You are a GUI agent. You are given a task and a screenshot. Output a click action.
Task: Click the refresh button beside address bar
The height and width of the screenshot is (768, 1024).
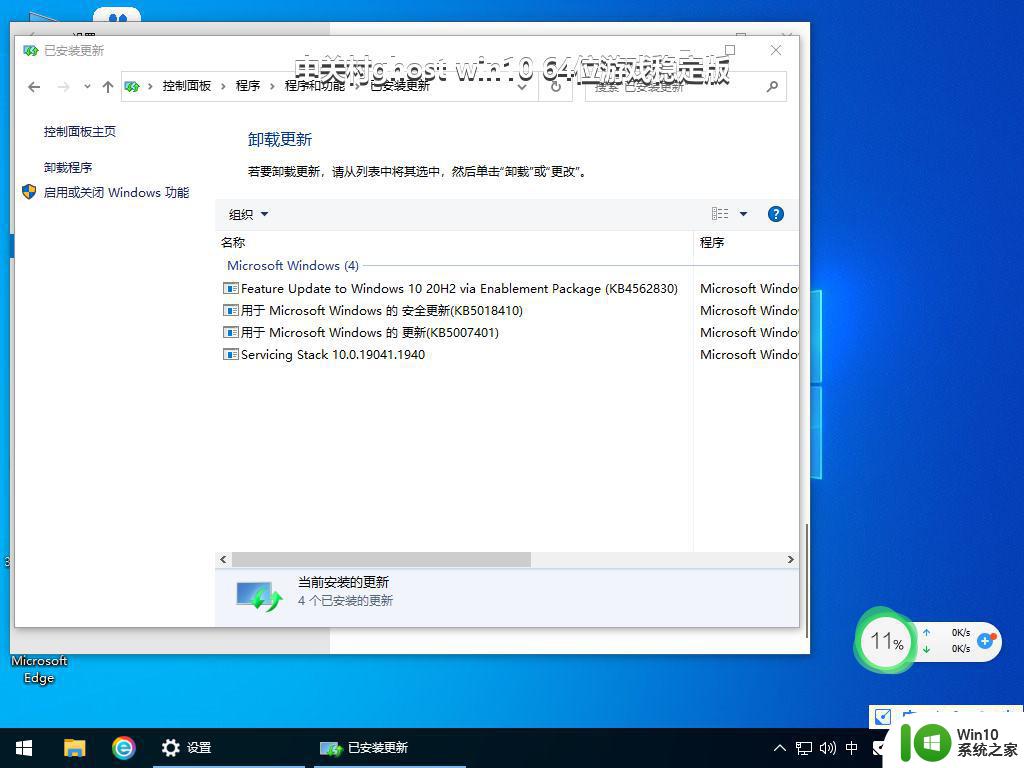[556, 87]
